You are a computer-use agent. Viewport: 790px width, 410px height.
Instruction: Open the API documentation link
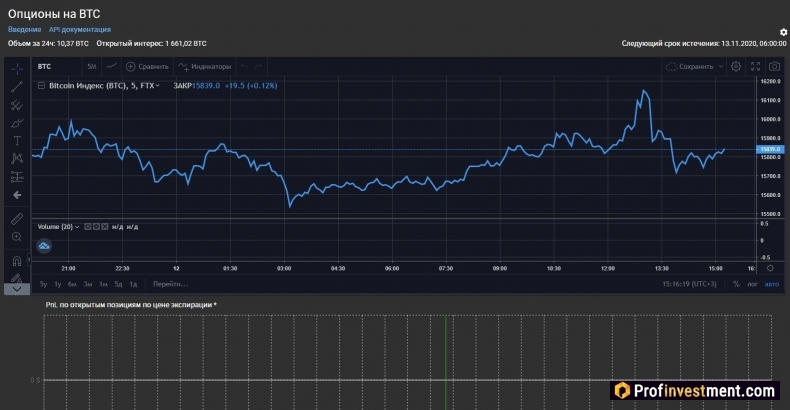pos(80,30)
